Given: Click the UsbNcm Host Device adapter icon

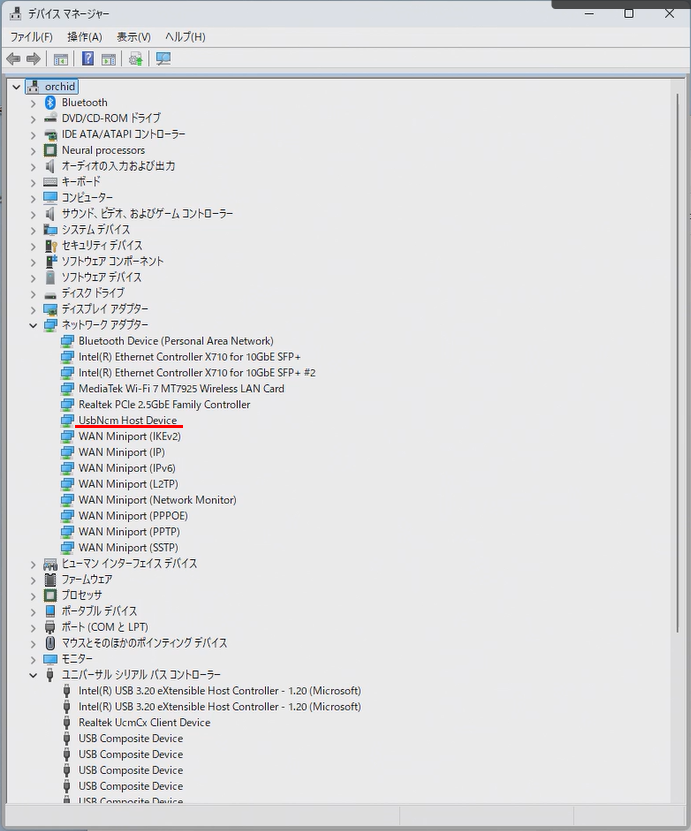Looking at the screenshot, I should 67,420.
